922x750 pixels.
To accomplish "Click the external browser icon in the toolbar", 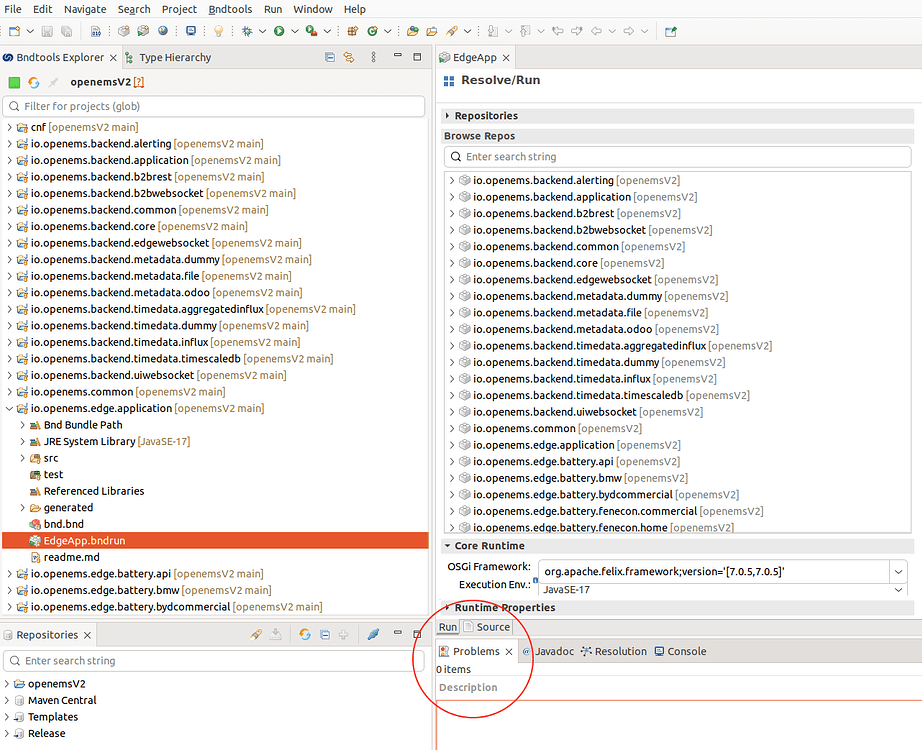I will [163, 31].
